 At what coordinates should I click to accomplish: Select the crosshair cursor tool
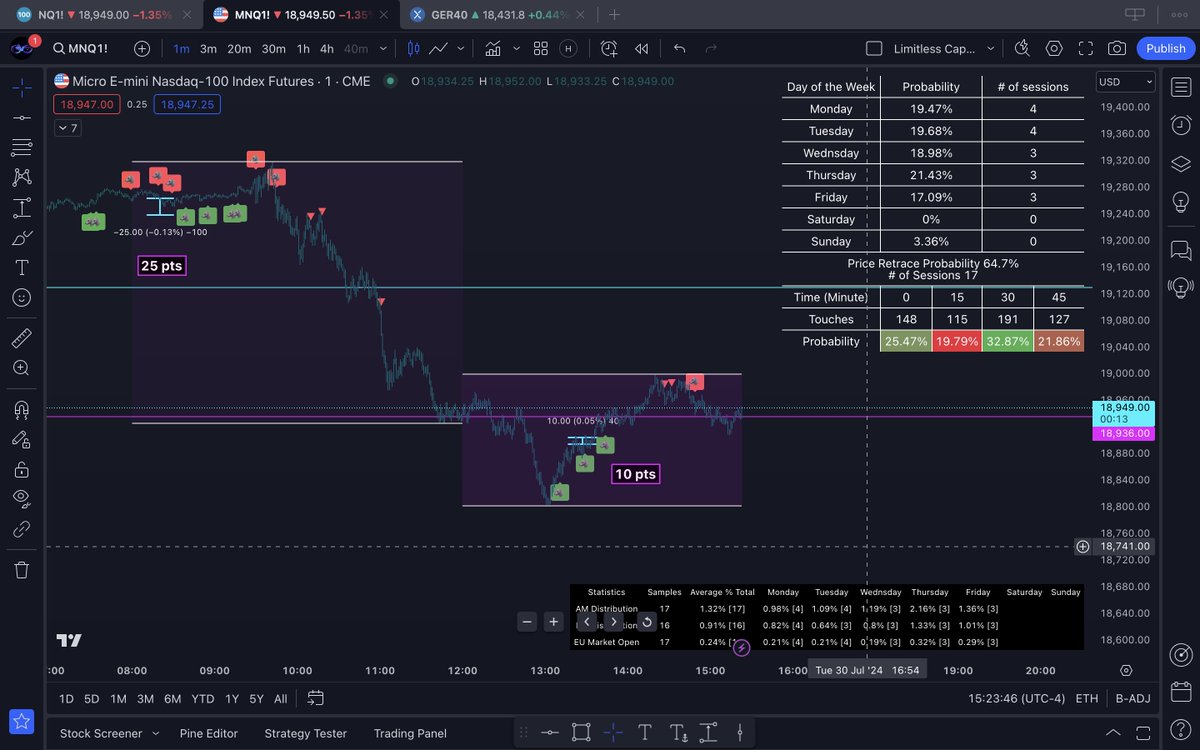(x=21, y=87)
